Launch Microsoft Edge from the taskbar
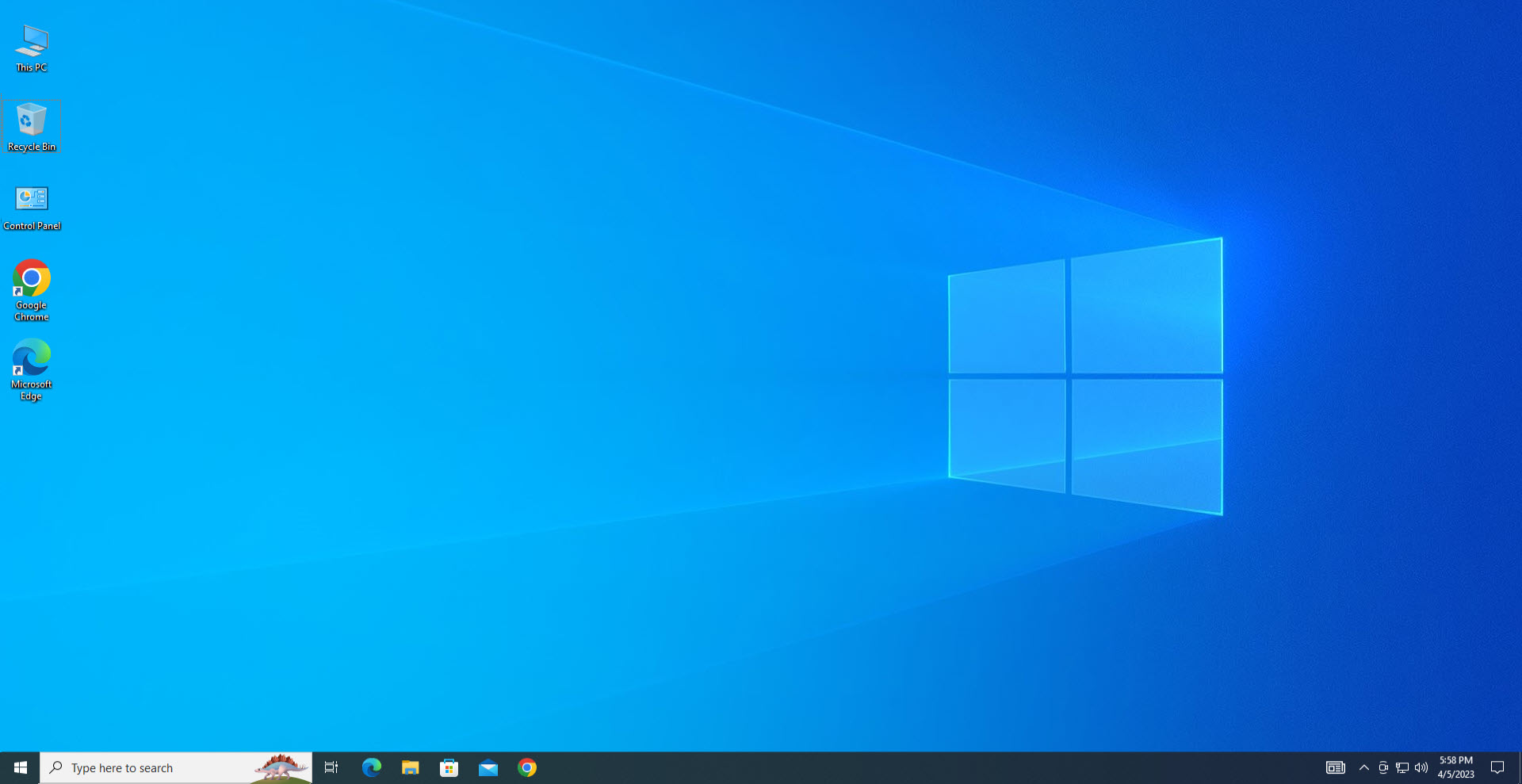Image resolution: width=1522 pixels, height=784 pixels. pos(371,767)
